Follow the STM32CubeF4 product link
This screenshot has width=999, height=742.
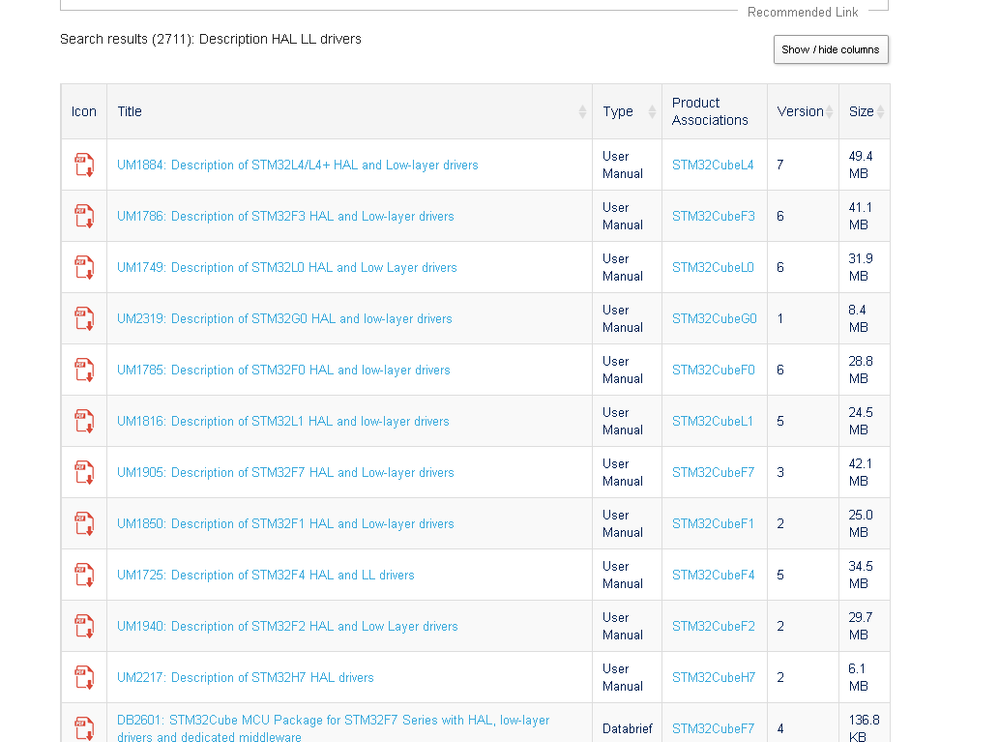[x=713, y=575]
